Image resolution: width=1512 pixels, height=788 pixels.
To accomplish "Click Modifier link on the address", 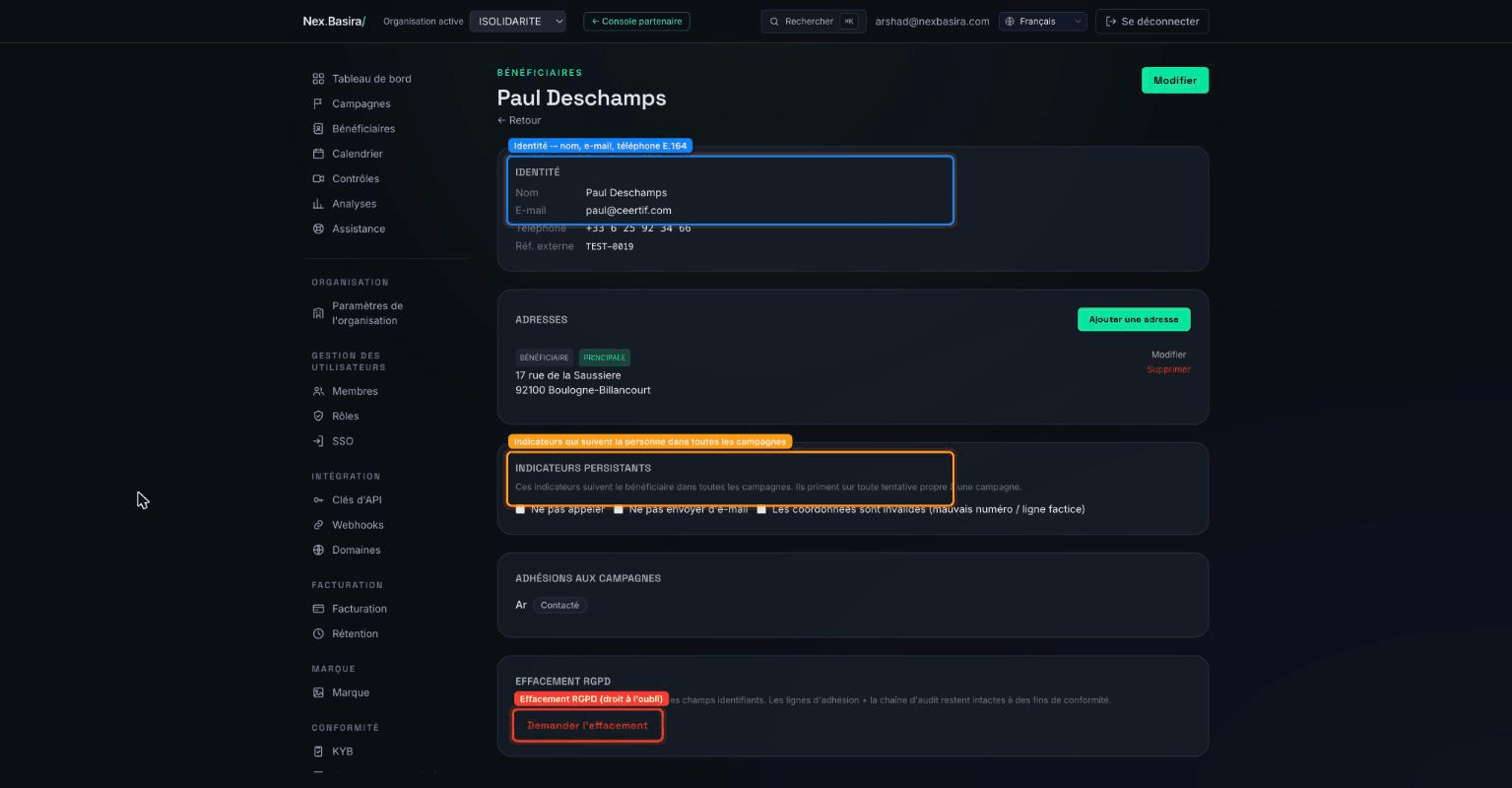I will point(1168,355).
